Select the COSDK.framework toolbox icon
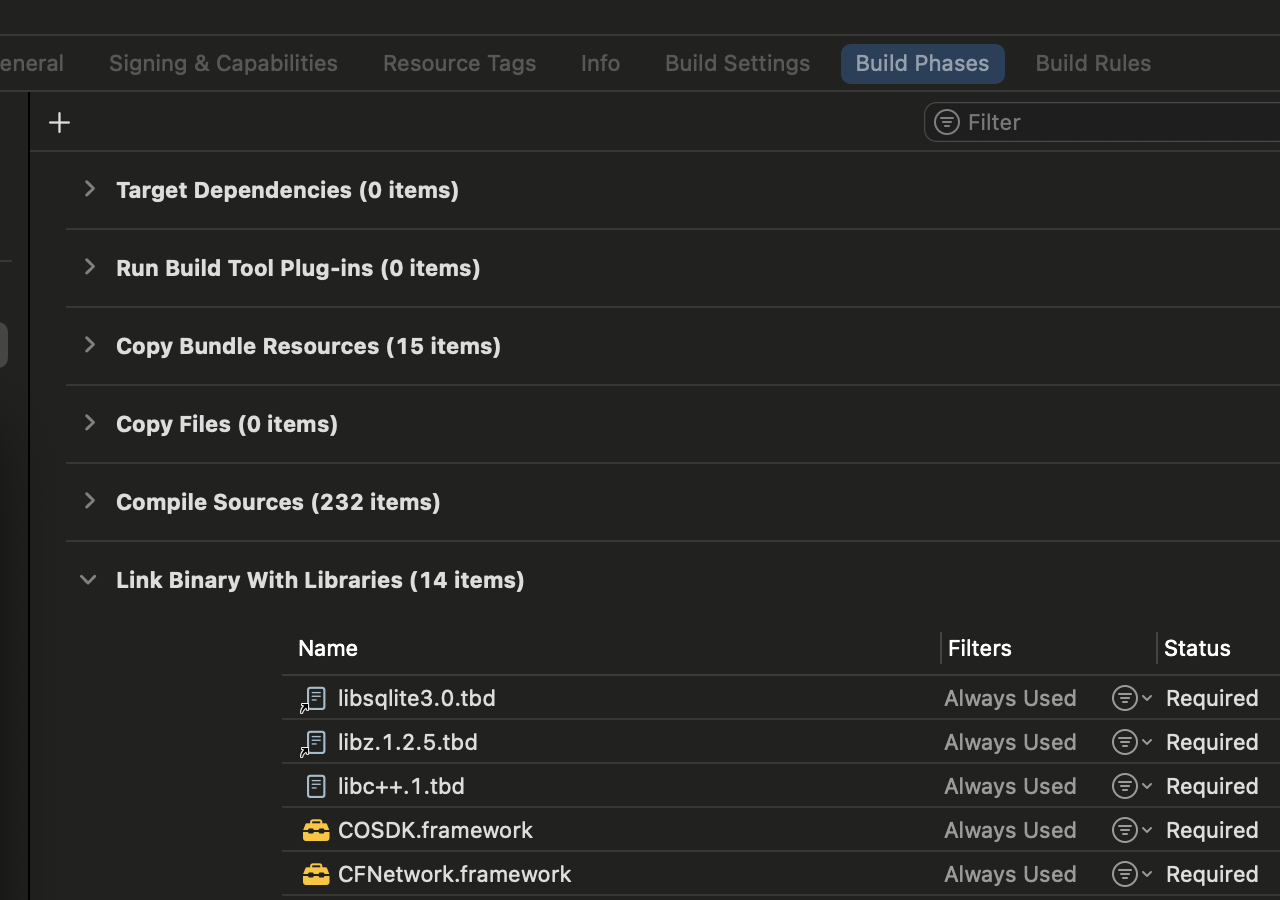1280x900 pixels. 316,830
